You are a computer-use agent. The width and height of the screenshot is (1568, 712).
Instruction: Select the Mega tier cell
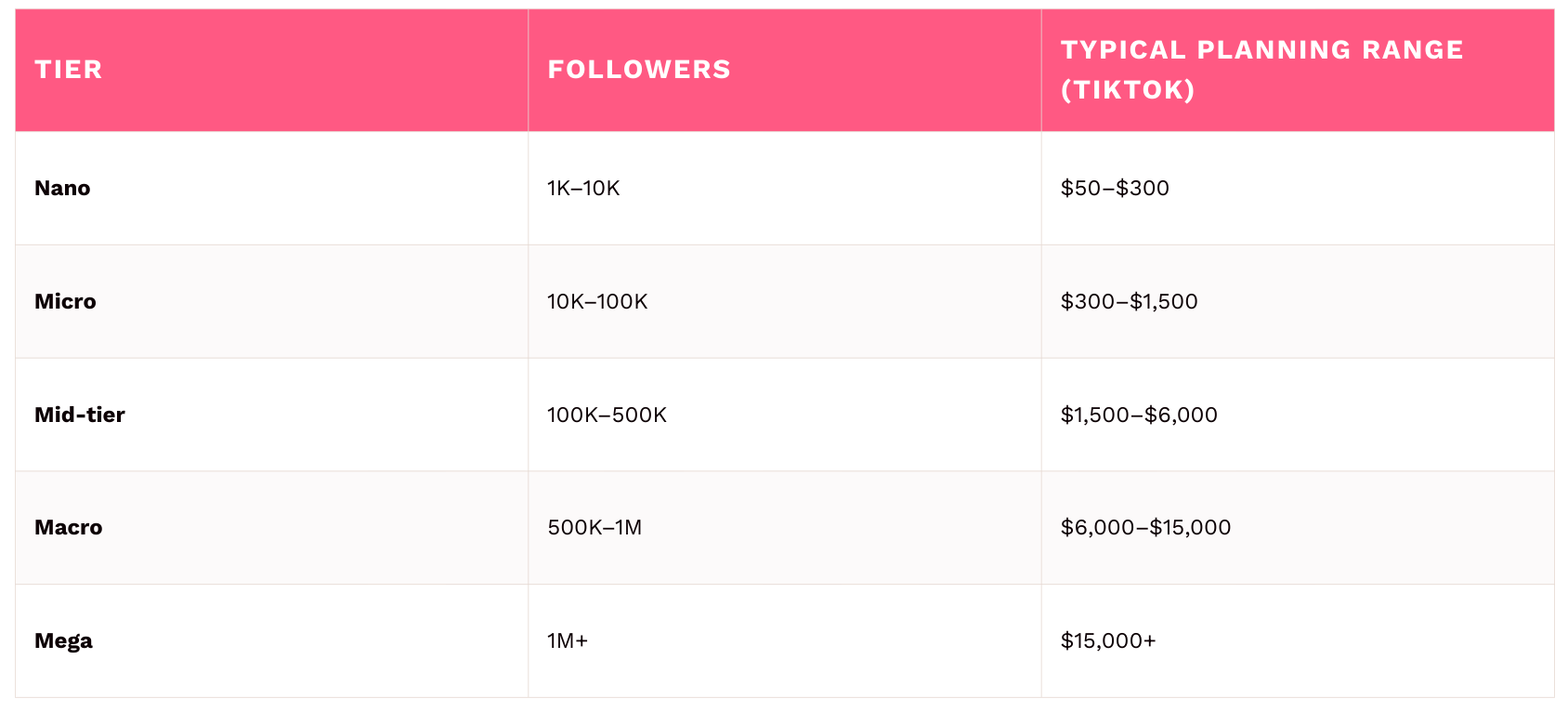63,640
